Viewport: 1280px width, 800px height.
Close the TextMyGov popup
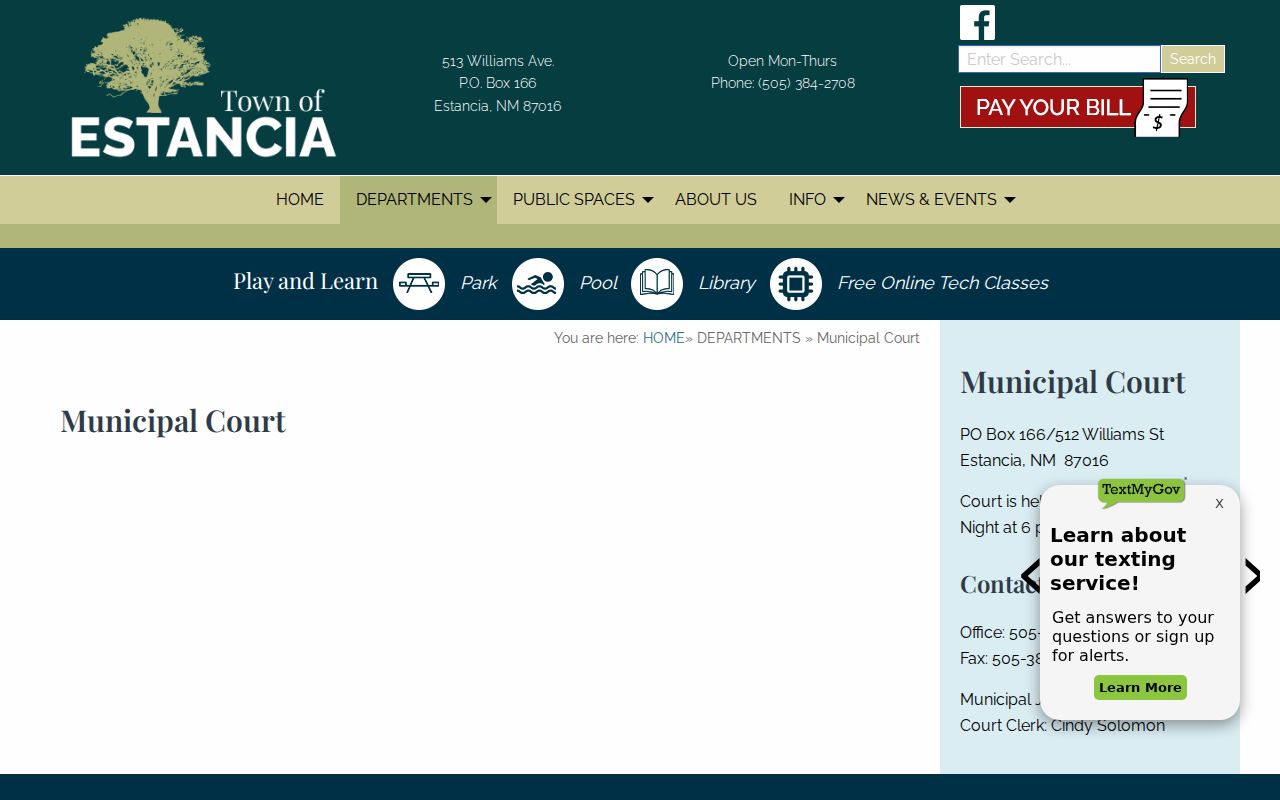[x=1219, y=503]
